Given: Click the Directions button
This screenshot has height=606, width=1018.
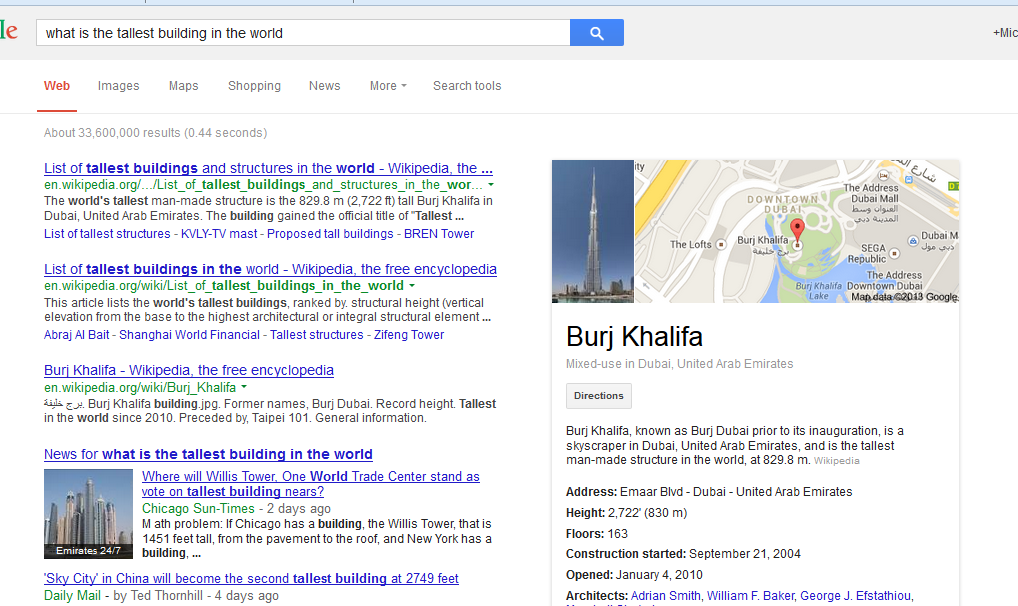Looking at the screenshot, I should (599, 396).
